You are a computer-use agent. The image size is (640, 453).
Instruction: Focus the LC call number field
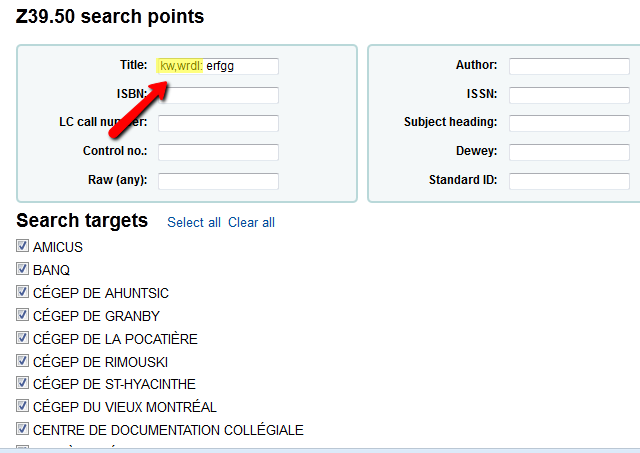pyautogui.click(x=218, y=123)
